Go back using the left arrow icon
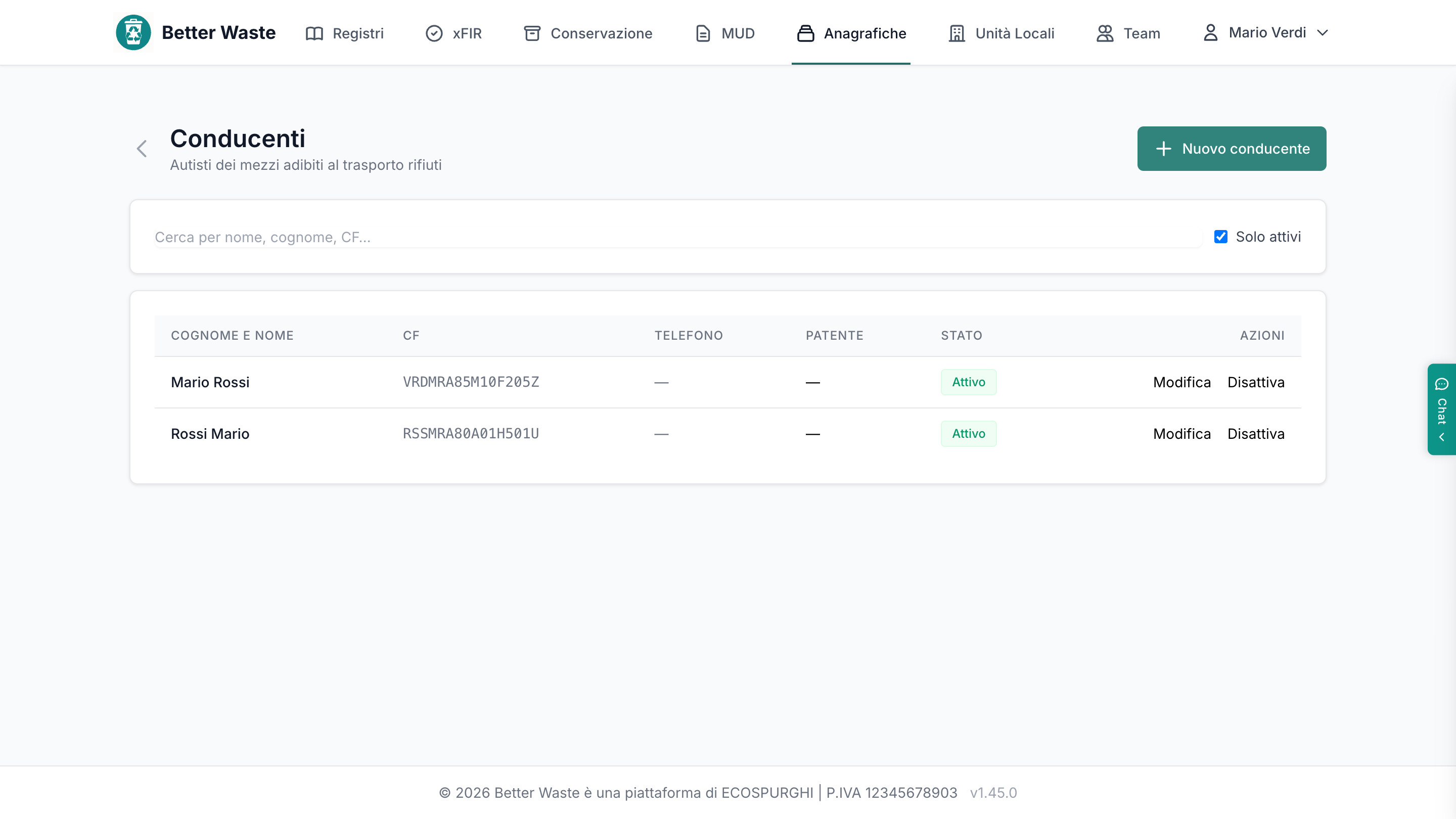The width and height of the screenshot is (1456, 819). click(x=142, y=149)
